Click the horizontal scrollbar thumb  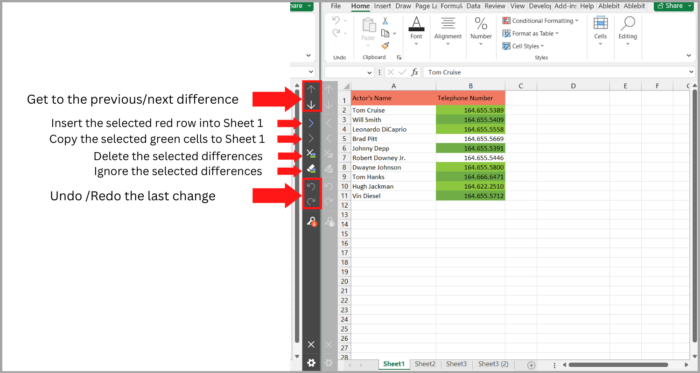[618, 365]
